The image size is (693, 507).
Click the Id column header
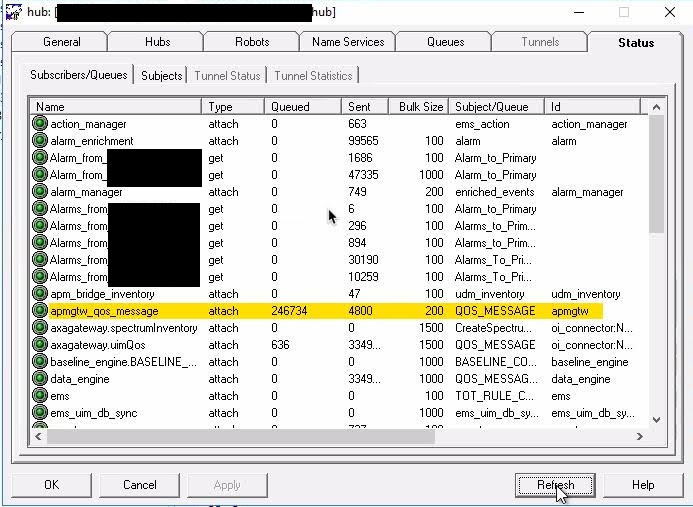[592, 107]
